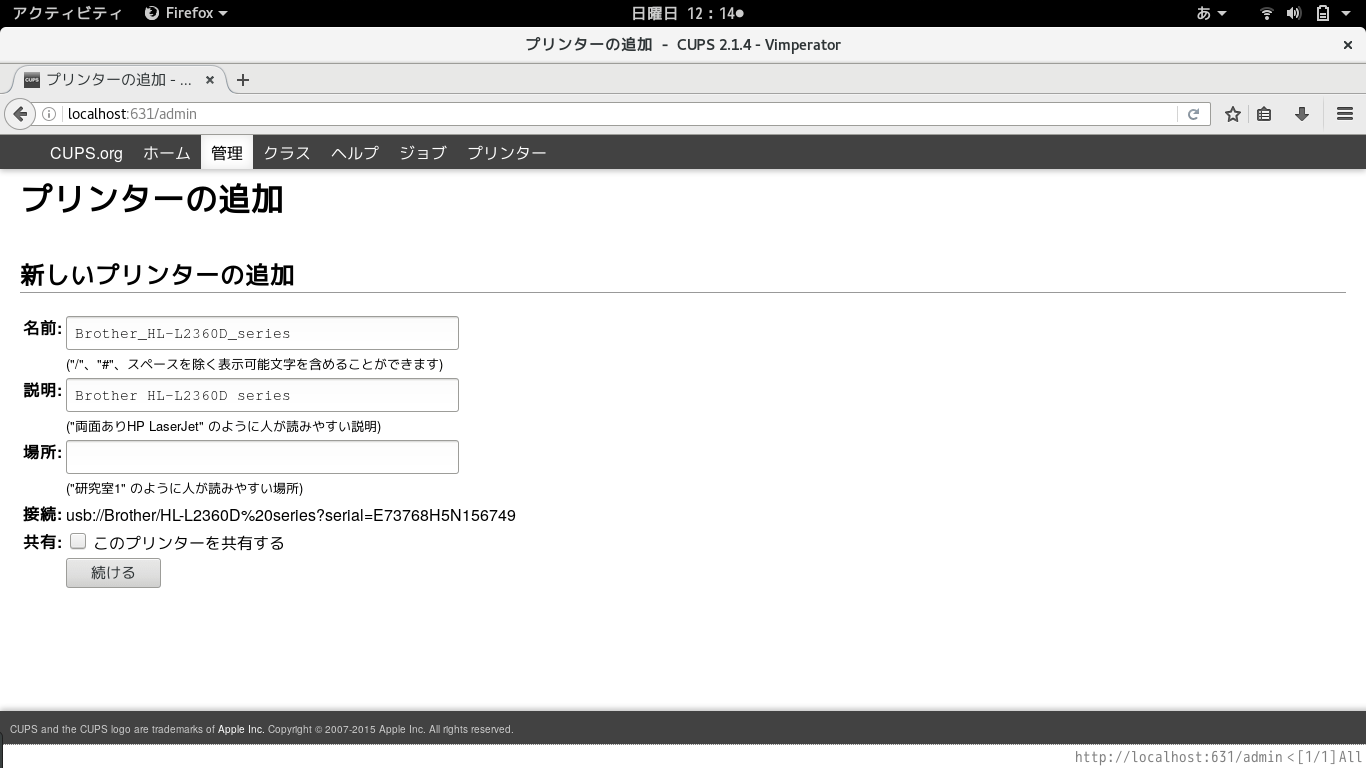Open the Wi-Fi status indicator
1366x768 pixels.
click(1266, 13)
